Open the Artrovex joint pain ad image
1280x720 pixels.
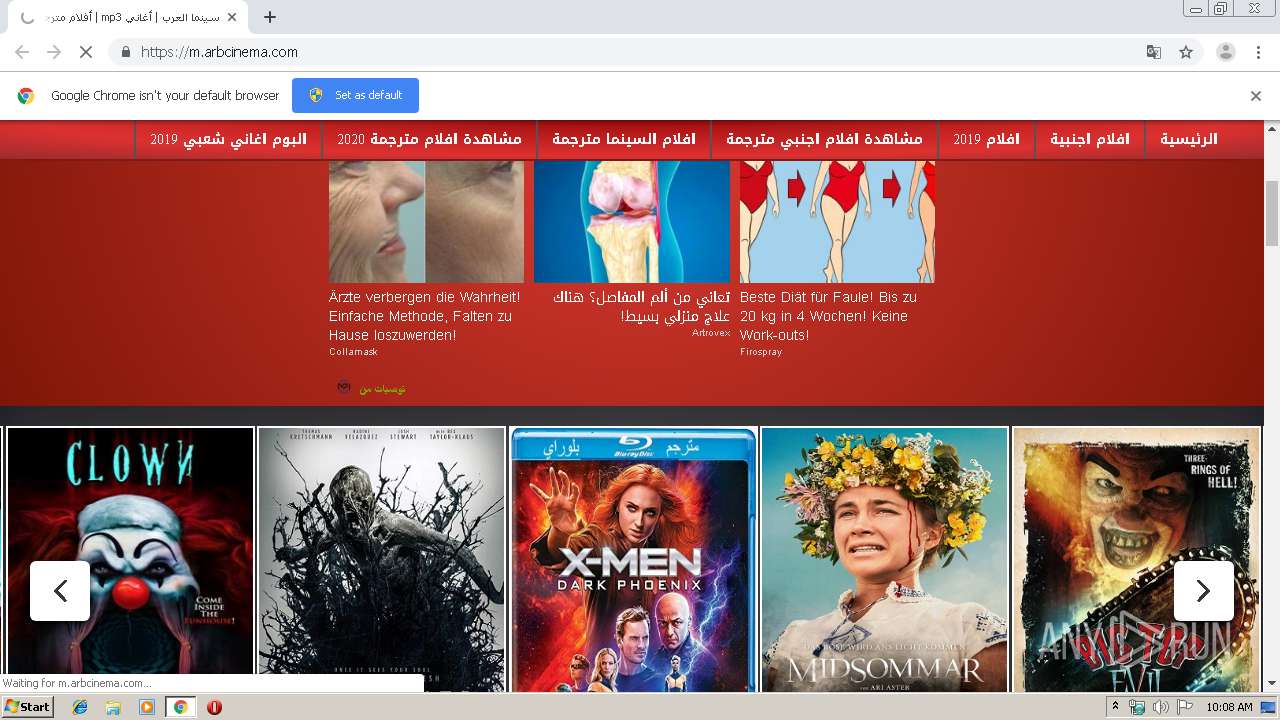[632, 222]
